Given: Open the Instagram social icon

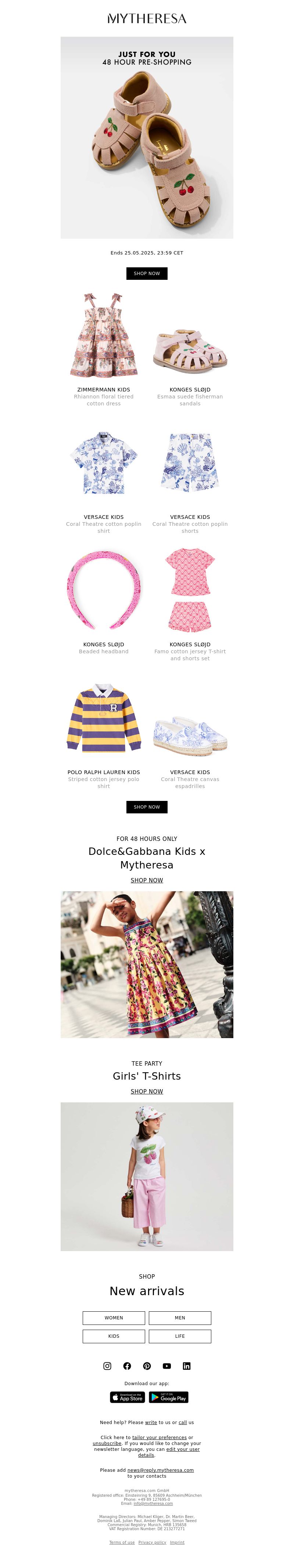Looking at the screenshot, I should coord(107,1366).
